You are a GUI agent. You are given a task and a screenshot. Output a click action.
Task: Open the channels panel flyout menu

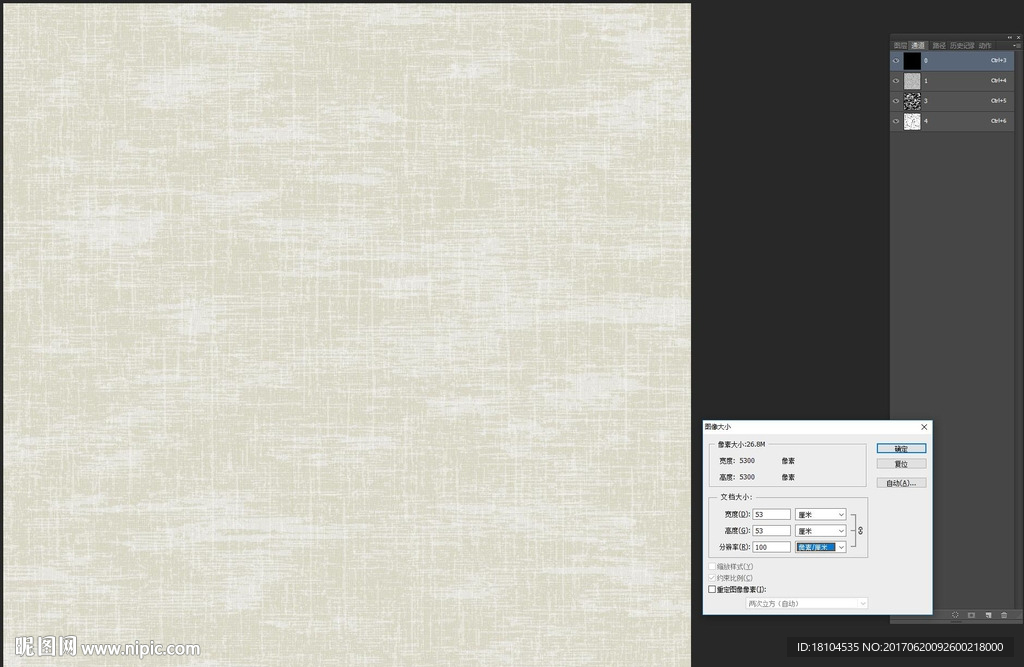[x=1016, y=46]
